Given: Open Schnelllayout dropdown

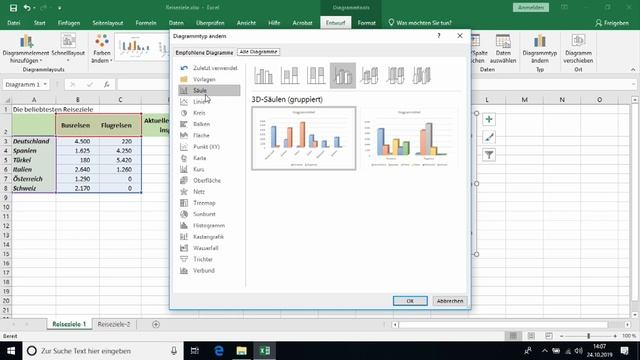Looking at the screenshot, I should [68, 48].
